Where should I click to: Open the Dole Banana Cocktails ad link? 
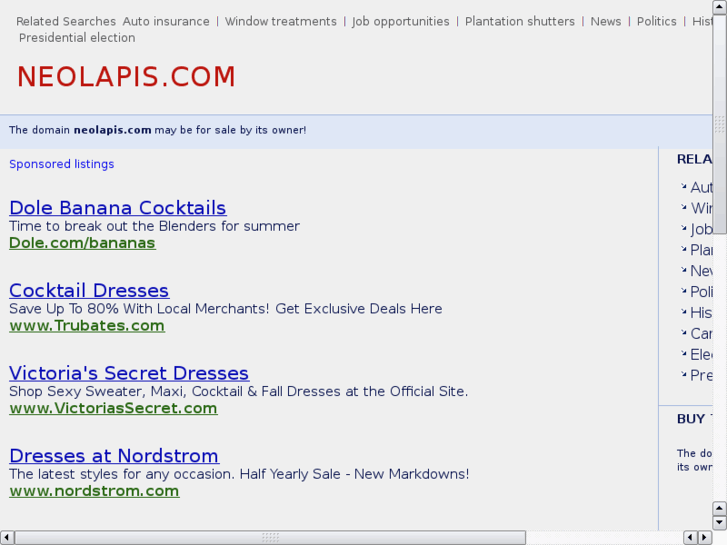click(118, 208)
